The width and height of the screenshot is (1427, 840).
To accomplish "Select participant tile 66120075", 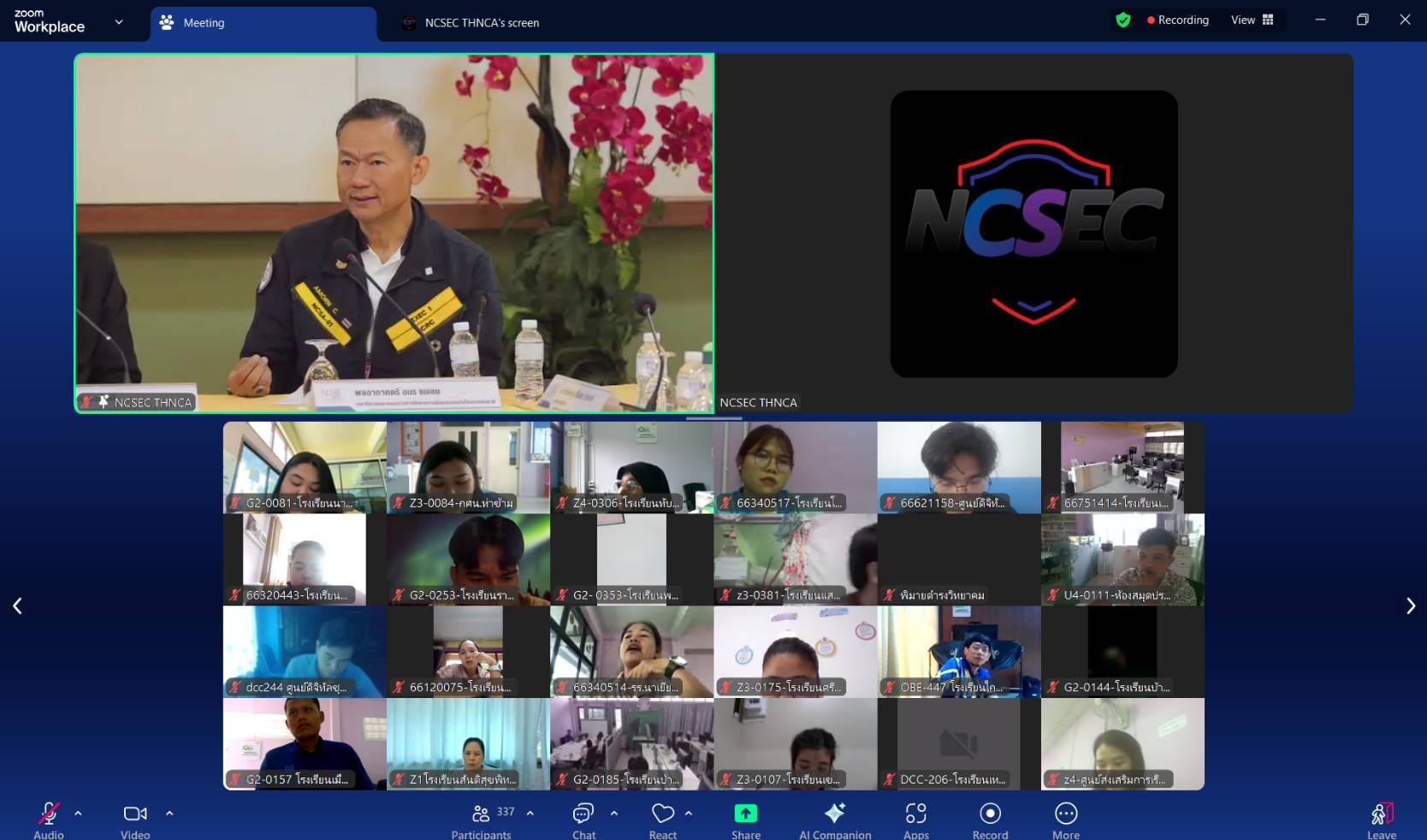I will pos(468,652).
